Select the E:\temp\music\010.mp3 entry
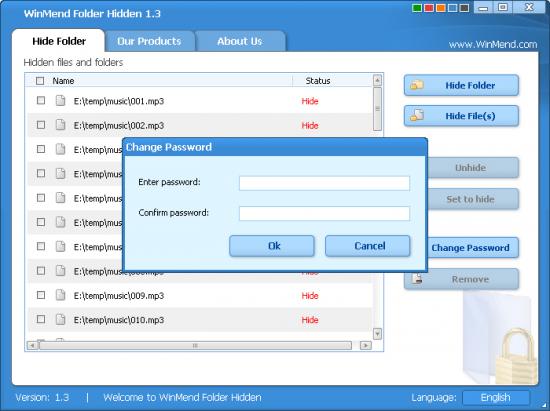This screenshot has height=411, width=550. tap(119, 320)
